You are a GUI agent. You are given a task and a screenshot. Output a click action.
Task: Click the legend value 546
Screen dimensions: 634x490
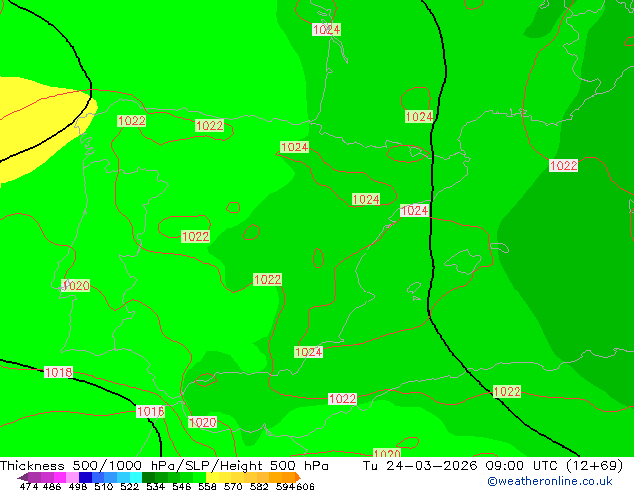pos(182,486)
